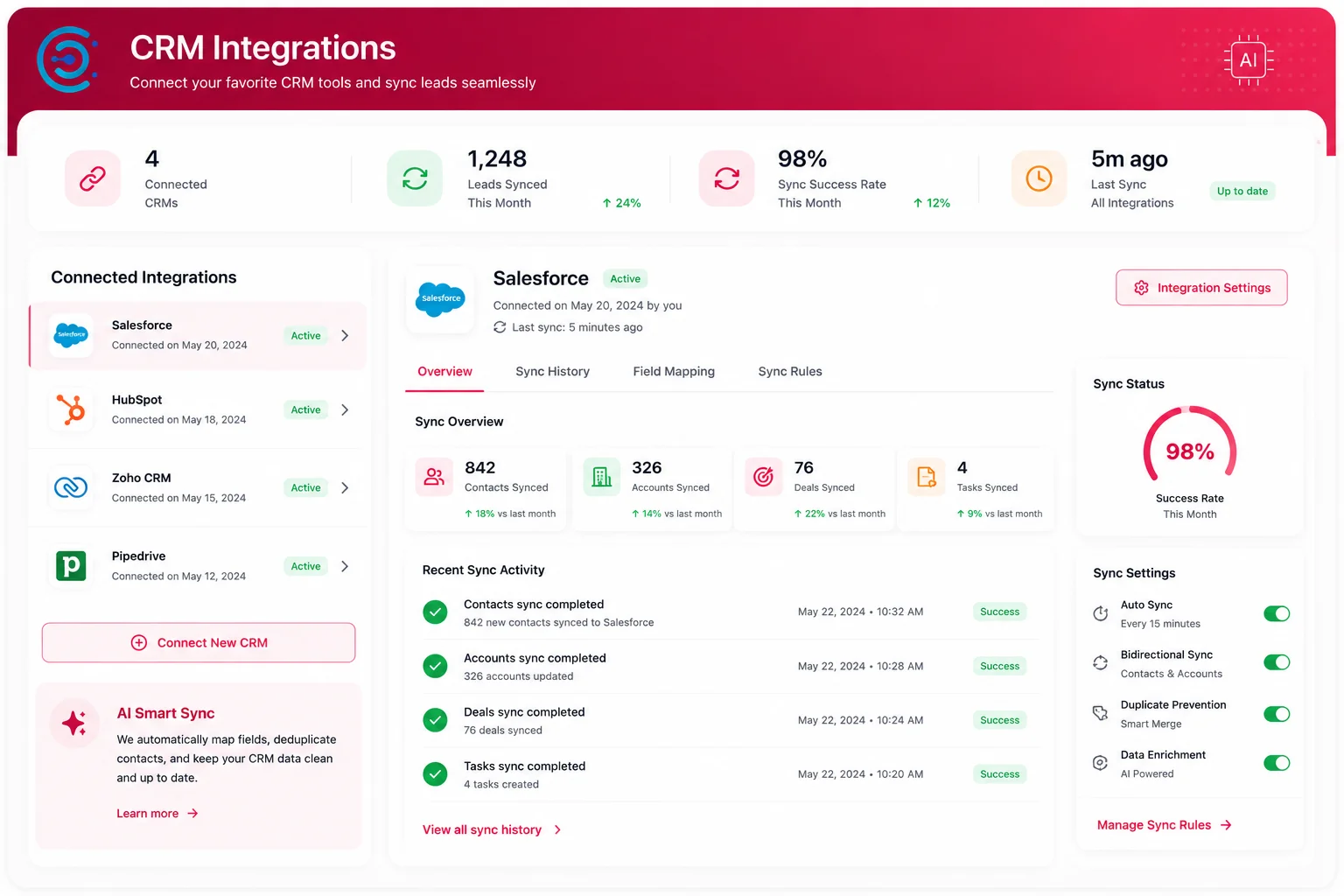Viewport: 1344px width, 896px height.
Task: Click the Up to date status badge
Action: (1242, 191)
